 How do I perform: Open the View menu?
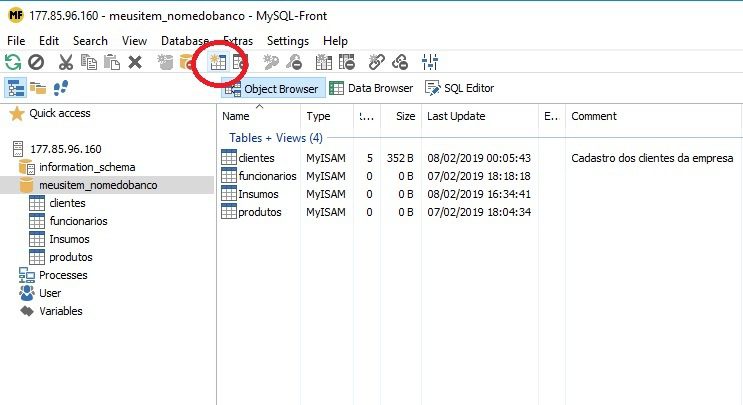coord(134,41)
